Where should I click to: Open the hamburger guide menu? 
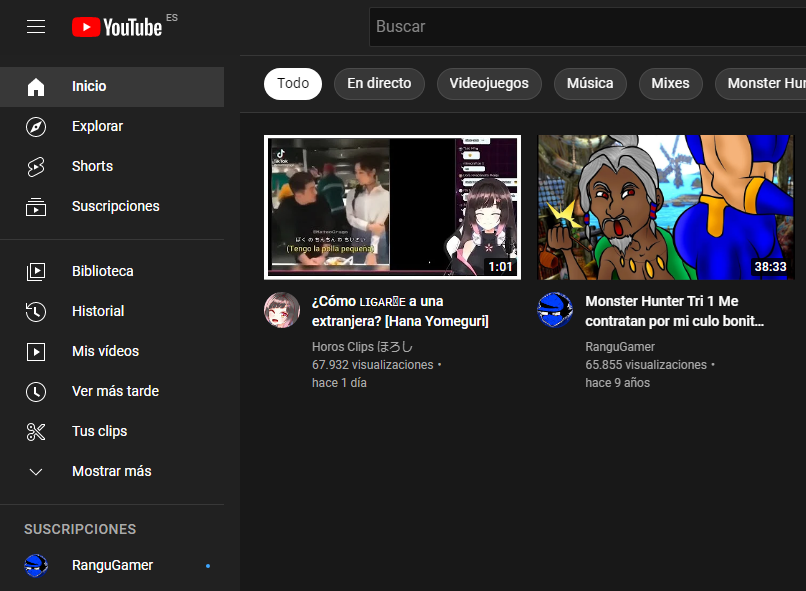click(x=36, y=26)
